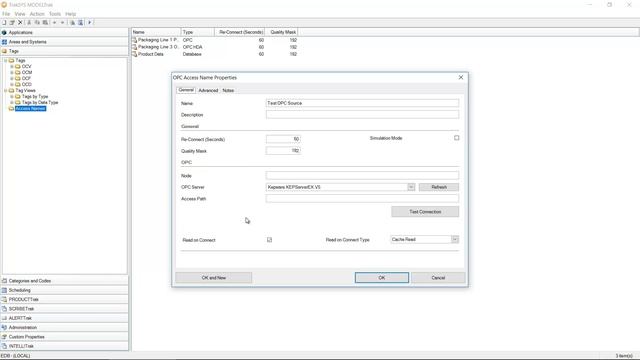Sort by the Name column header
This screenshot has width=640, height=360.
tap(156, 32)
